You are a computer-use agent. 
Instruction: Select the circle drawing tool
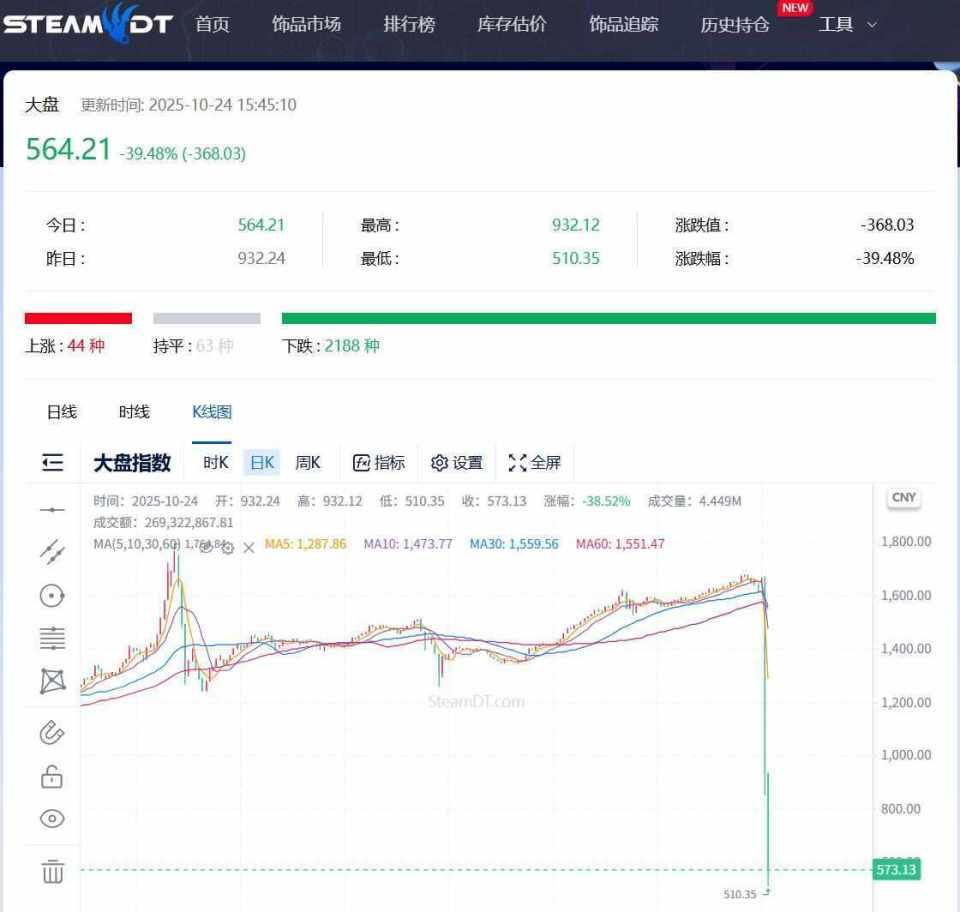[51, 595]
